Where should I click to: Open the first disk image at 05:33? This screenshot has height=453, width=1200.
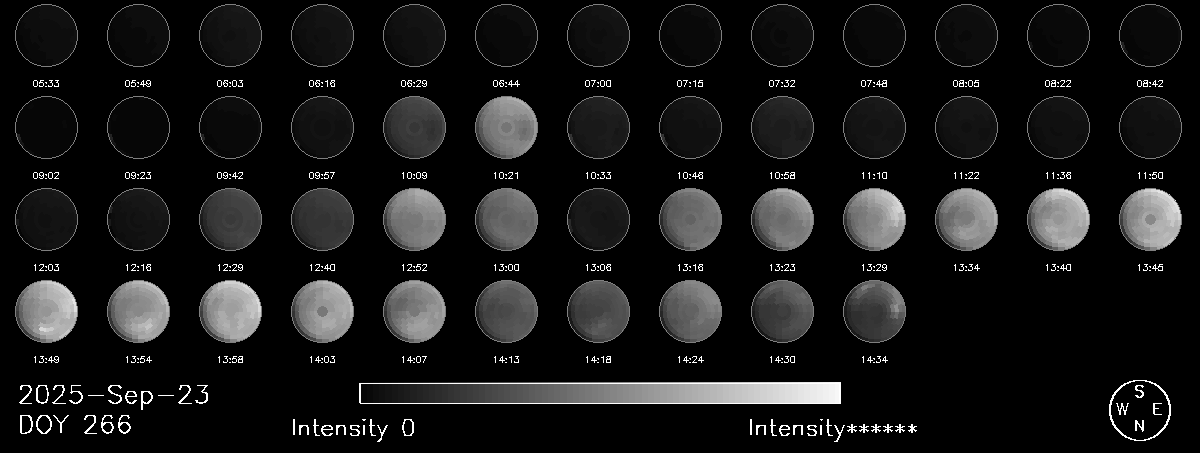click(x=46, y=36)
